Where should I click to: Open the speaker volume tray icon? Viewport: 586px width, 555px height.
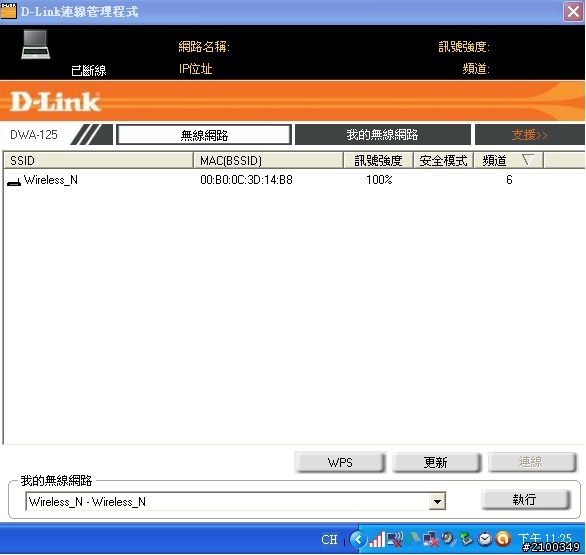click(448, 539)
